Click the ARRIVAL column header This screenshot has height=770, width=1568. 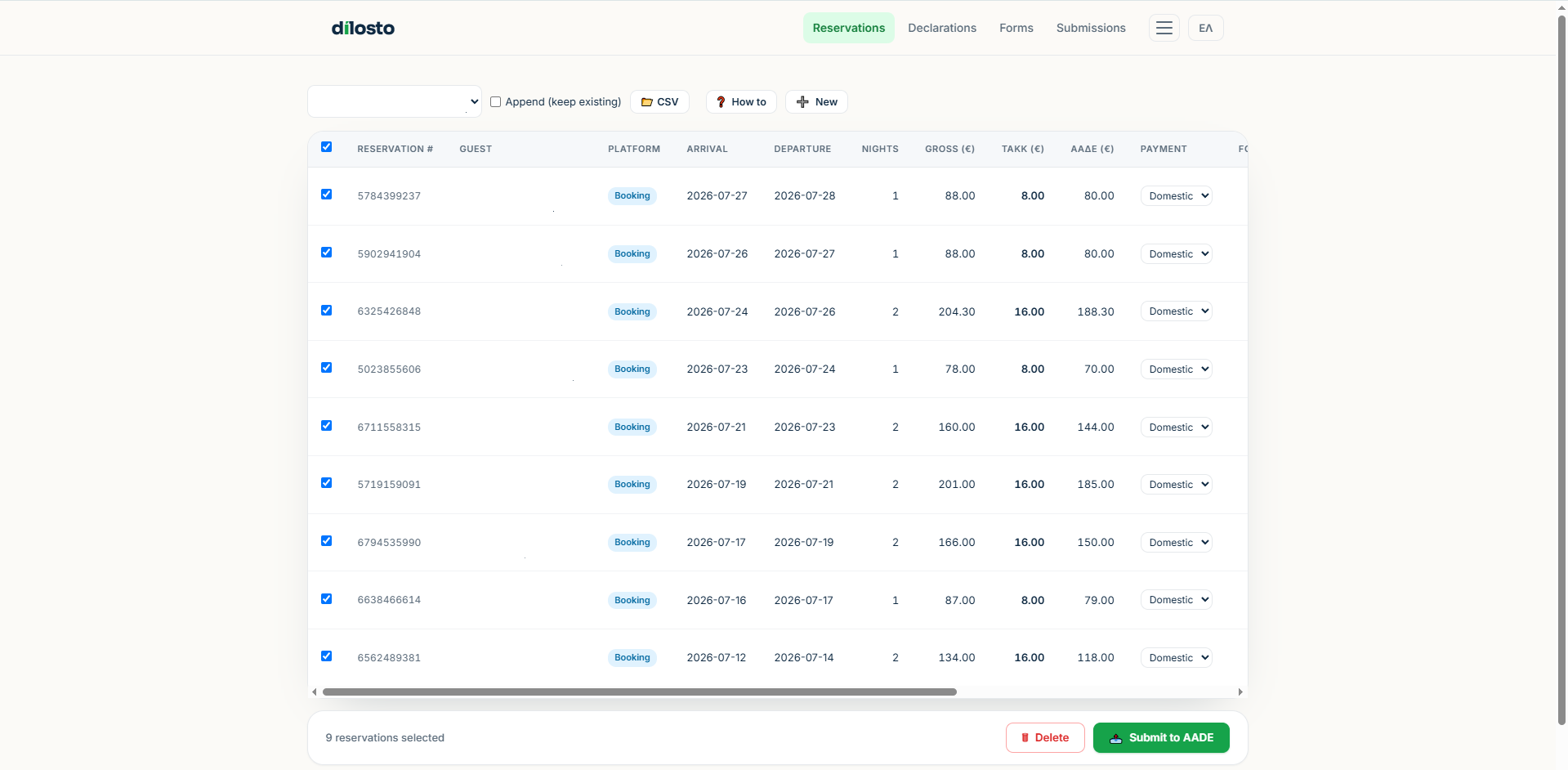click(x=707, y=150)
